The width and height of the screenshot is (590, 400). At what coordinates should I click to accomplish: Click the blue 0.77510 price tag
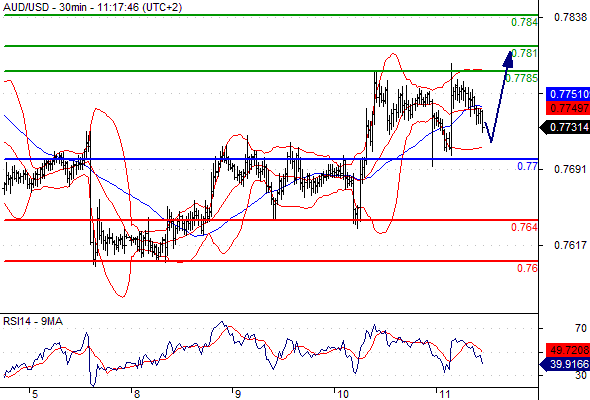tap(568, 94)
